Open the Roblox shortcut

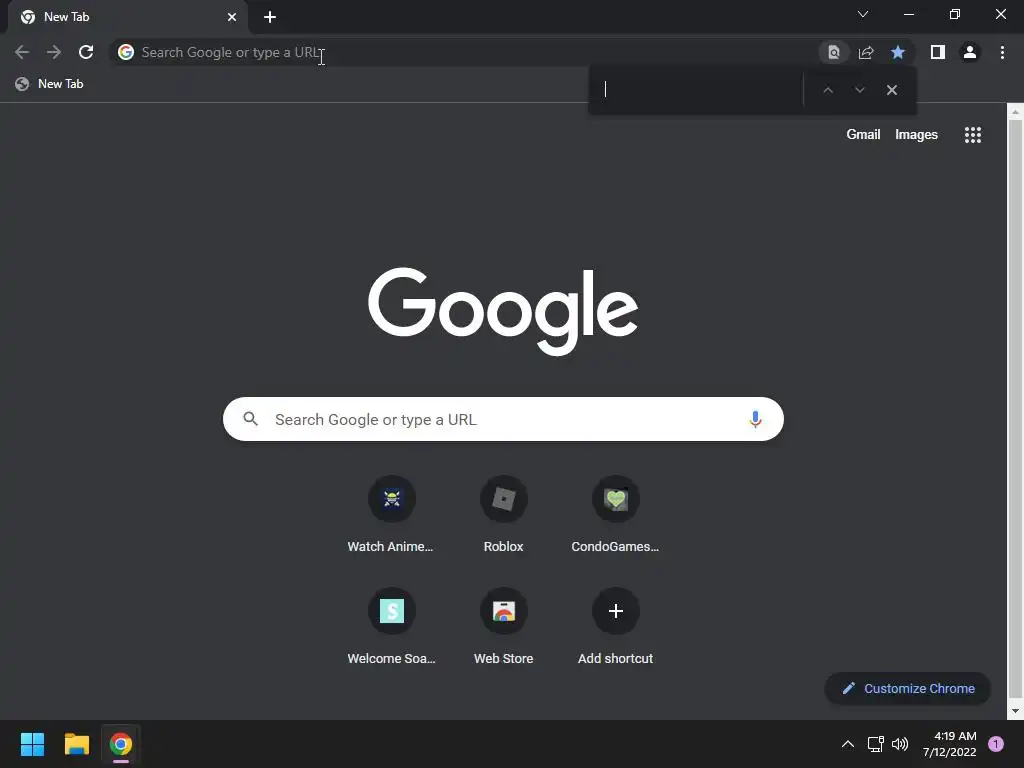click(504, 516)
